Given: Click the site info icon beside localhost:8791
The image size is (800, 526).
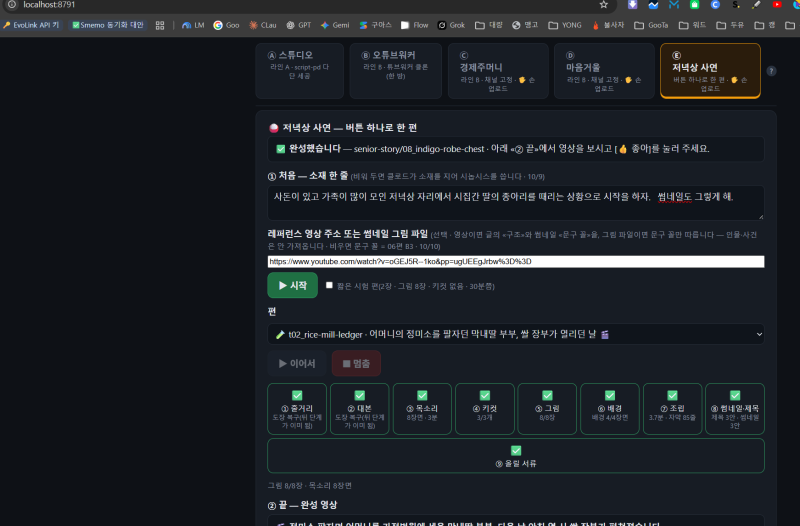Looking at the screenshot, I should 12,5.
